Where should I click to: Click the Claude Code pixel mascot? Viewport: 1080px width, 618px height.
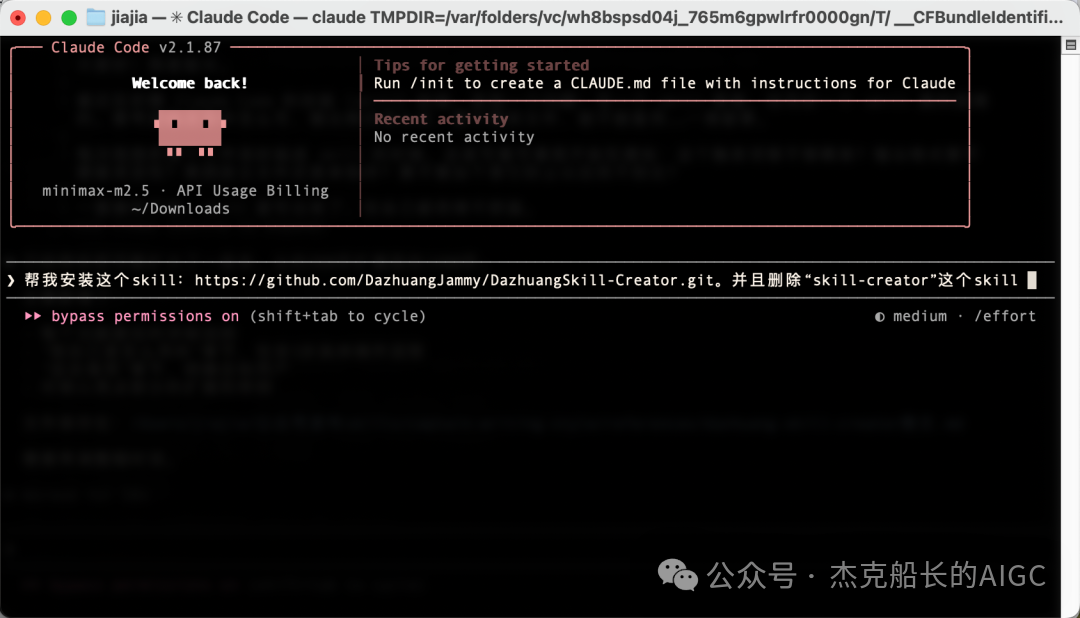[x=190, y=132]
